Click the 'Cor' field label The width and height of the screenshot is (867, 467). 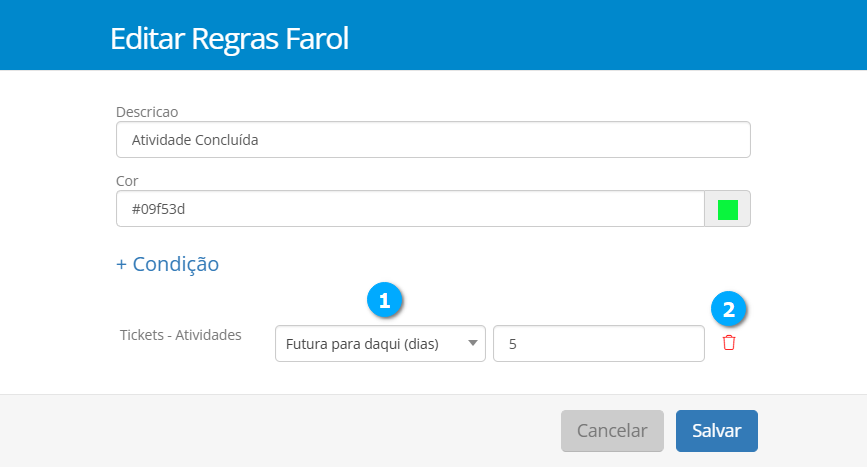pyautogui.click(x=127, y=181)
